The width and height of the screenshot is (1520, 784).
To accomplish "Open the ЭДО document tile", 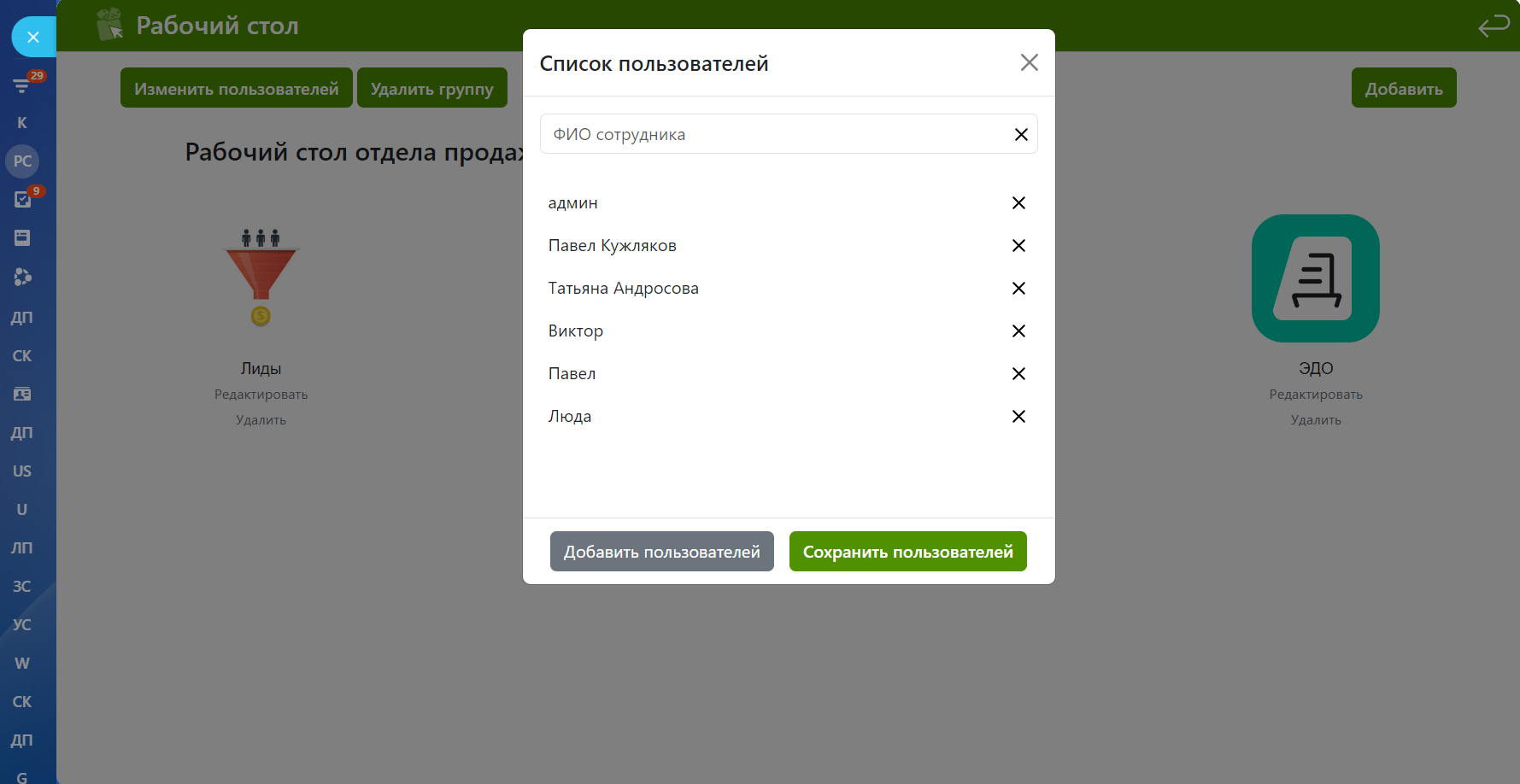I will [x=1316, y=278].
